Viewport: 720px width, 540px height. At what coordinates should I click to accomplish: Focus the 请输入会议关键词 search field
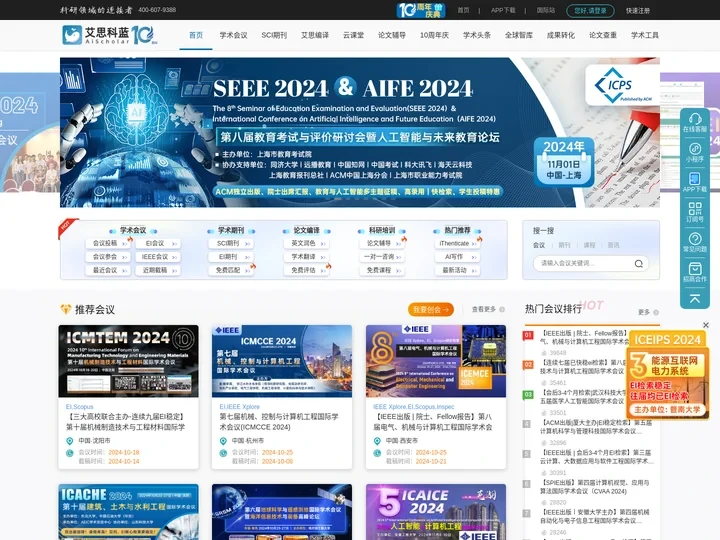[591, 264]
